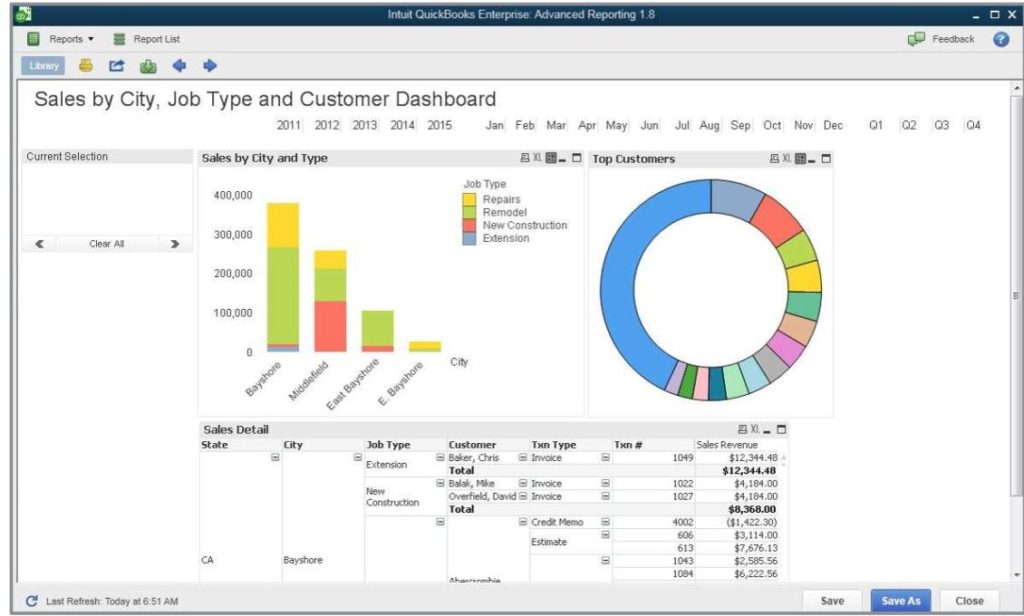Click the Save As button
The image size is (1024, 616).
tap(900, 601)
